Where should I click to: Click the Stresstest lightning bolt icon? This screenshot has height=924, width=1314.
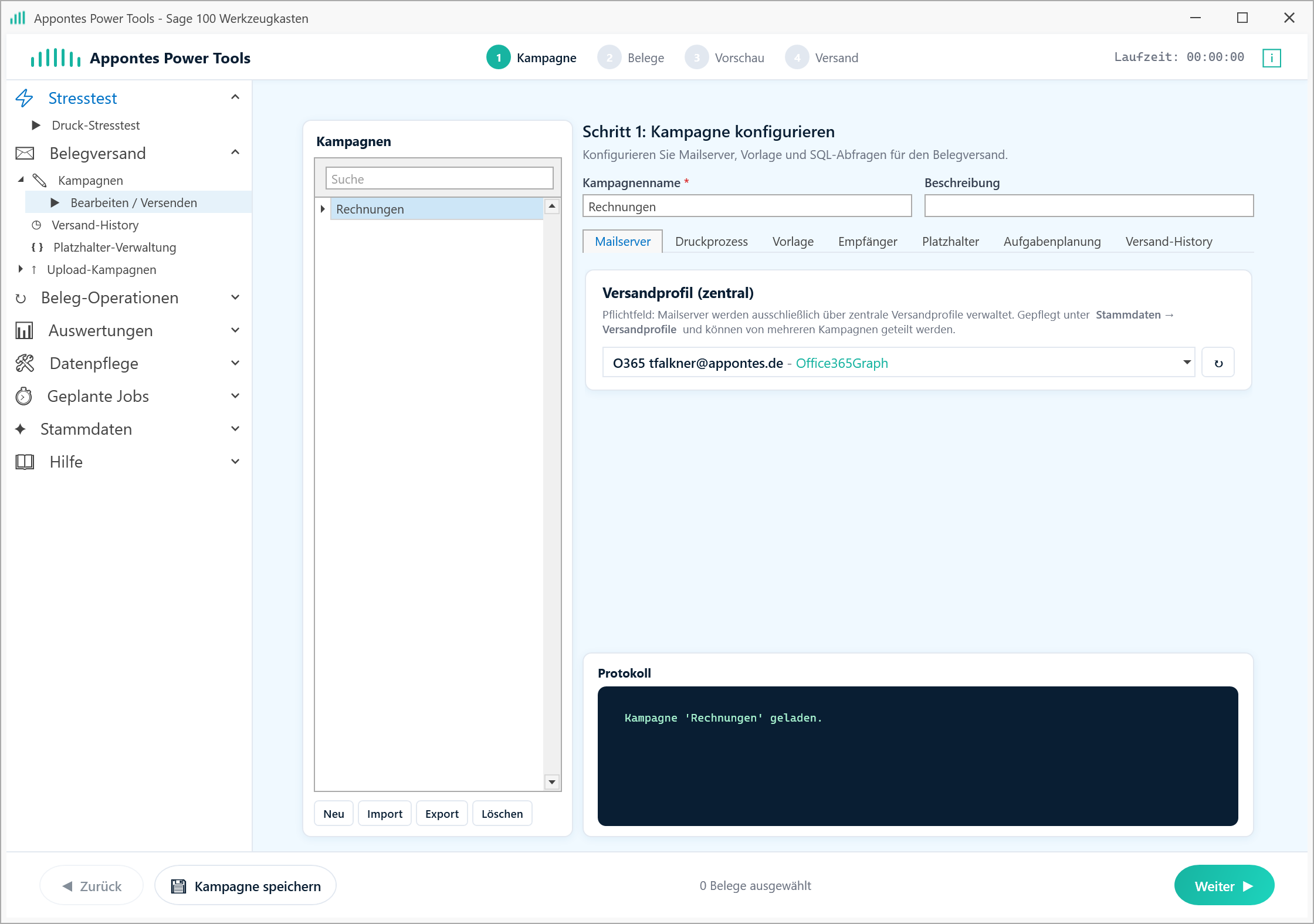(24, 98)
